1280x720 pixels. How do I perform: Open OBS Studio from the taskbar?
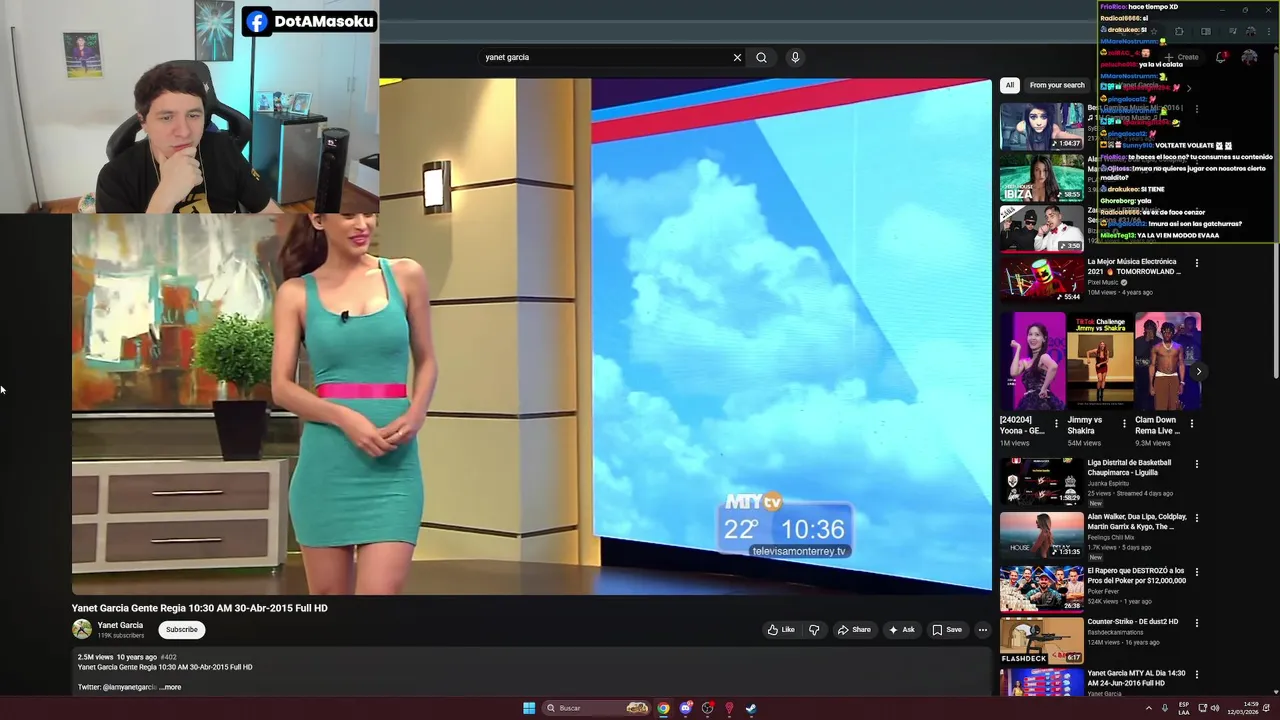click(x=707, y=708)
